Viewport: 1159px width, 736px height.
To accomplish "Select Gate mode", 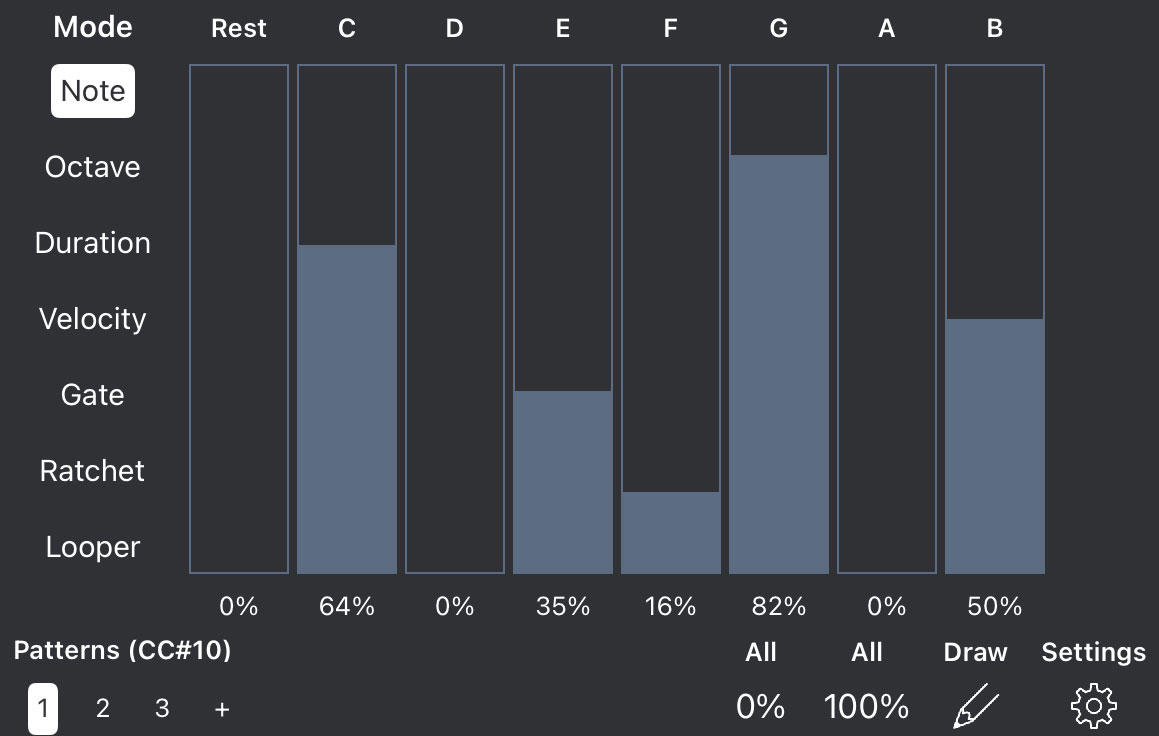I will click(92, 394).
